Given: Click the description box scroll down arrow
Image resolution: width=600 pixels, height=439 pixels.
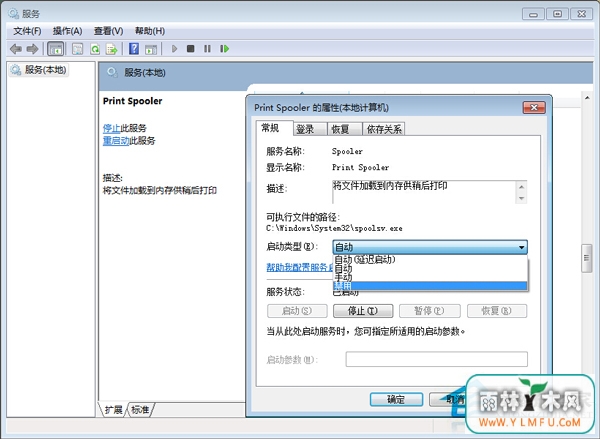Looking at the screenshot, I should 521,198.
